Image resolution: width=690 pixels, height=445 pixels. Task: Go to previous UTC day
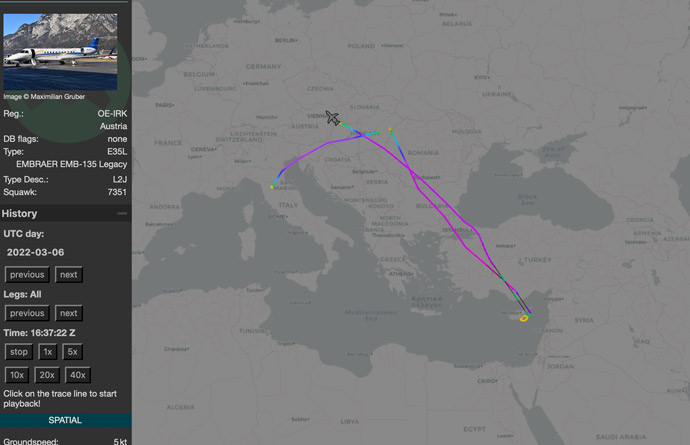27,275
